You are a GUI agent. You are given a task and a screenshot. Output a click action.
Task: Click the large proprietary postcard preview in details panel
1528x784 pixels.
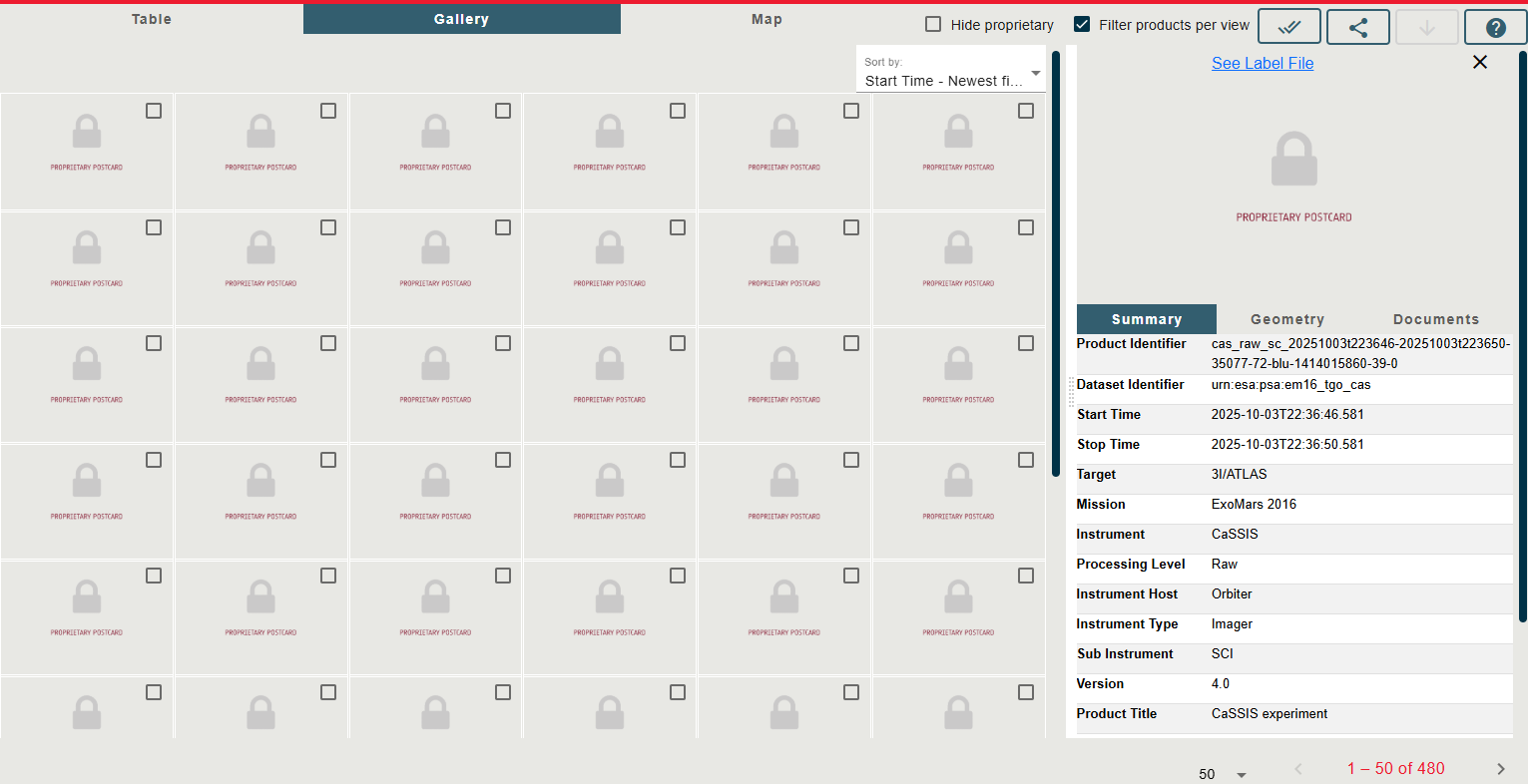1294,176
